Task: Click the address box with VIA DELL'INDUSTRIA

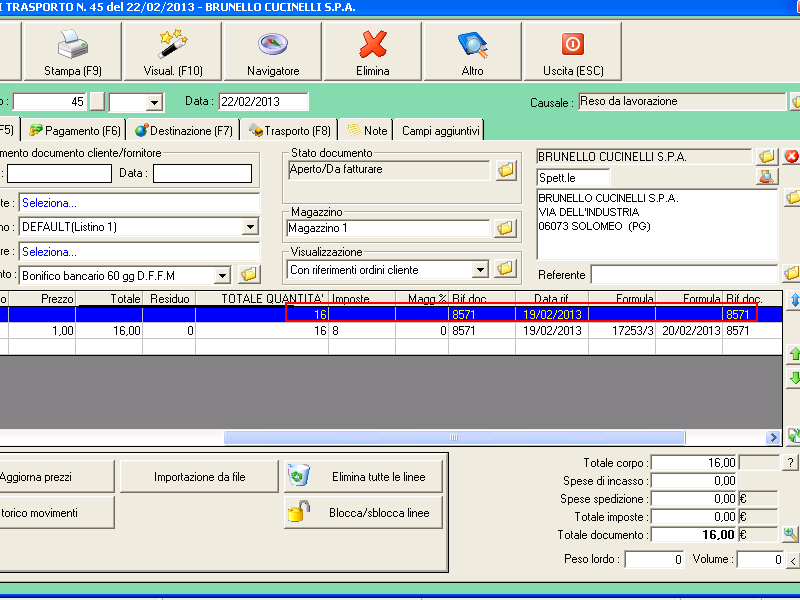Action: click(x=657, y=224)
